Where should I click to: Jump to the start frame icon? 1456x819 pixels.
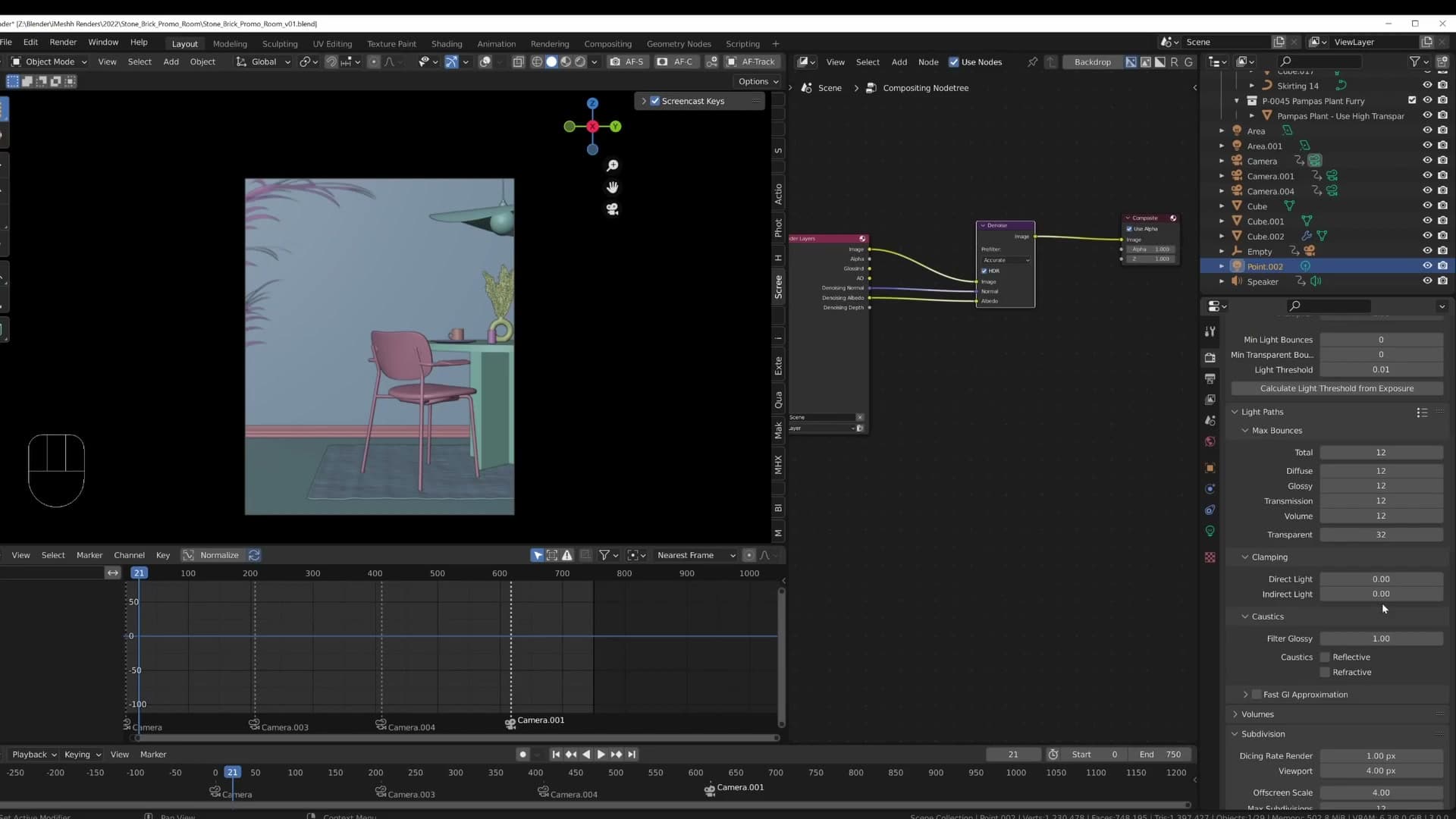click(x=556, y=755)
